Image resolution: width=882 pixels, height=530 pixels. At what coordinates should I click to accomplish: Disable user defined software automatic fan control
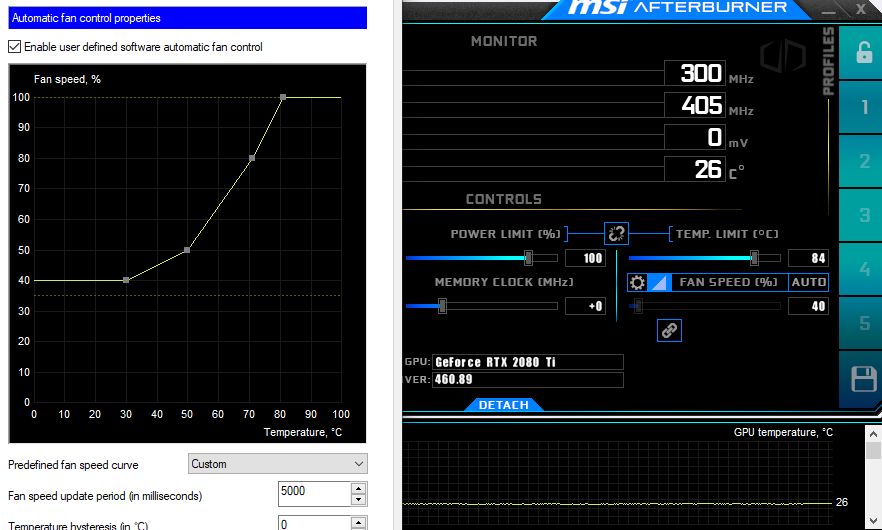[x=15, y=47]
